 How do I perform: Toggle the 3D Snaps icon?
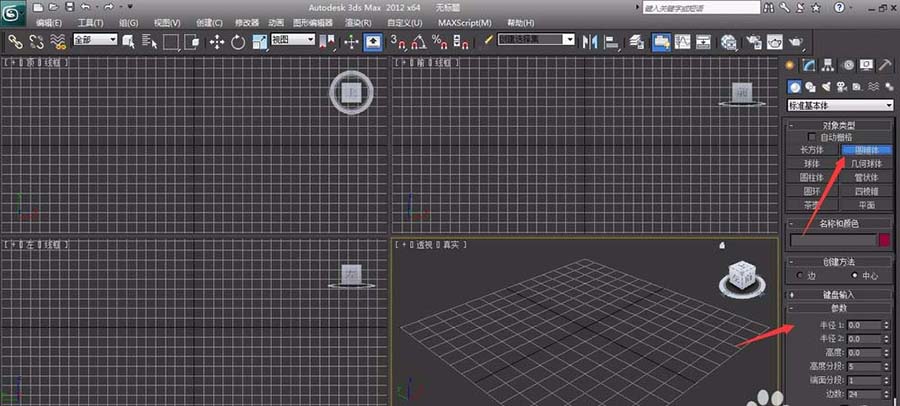(x=398, y=41)
